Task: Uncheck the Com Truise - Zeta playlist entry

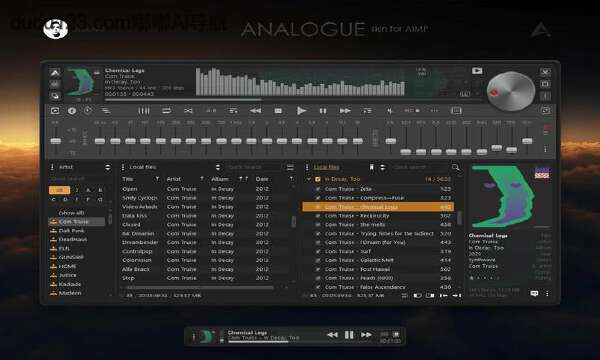Action: pos(318,189)
